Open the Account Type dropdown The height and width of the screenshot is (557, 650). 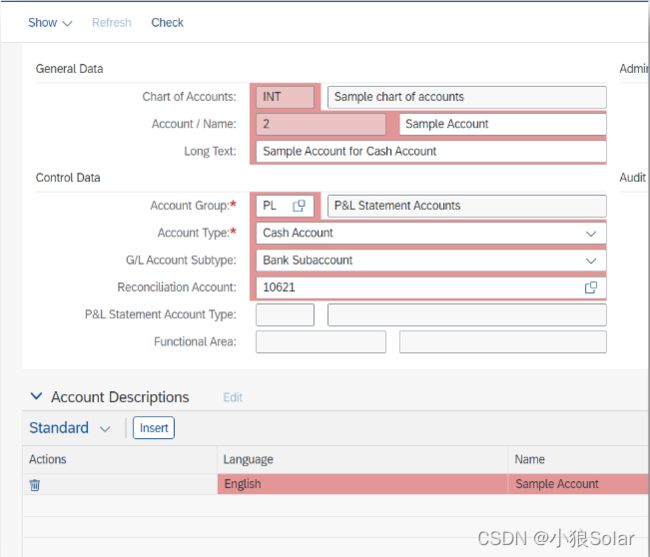(591, 233)
